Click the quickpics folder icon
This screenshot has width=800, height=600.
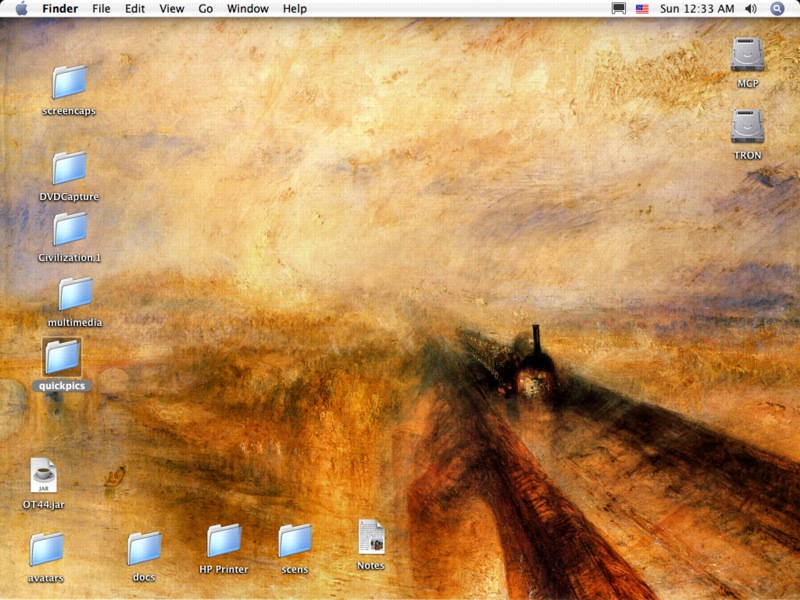[x=62, y=356]
